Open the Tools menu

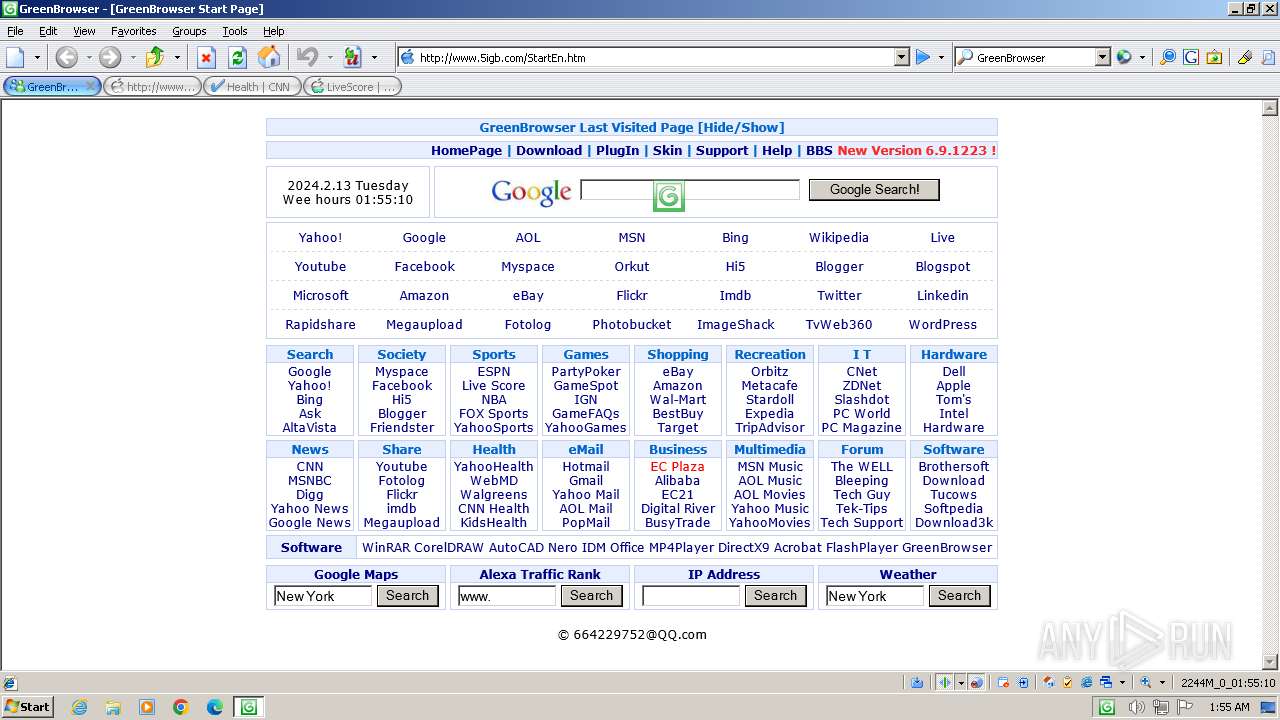click(235, 31)
